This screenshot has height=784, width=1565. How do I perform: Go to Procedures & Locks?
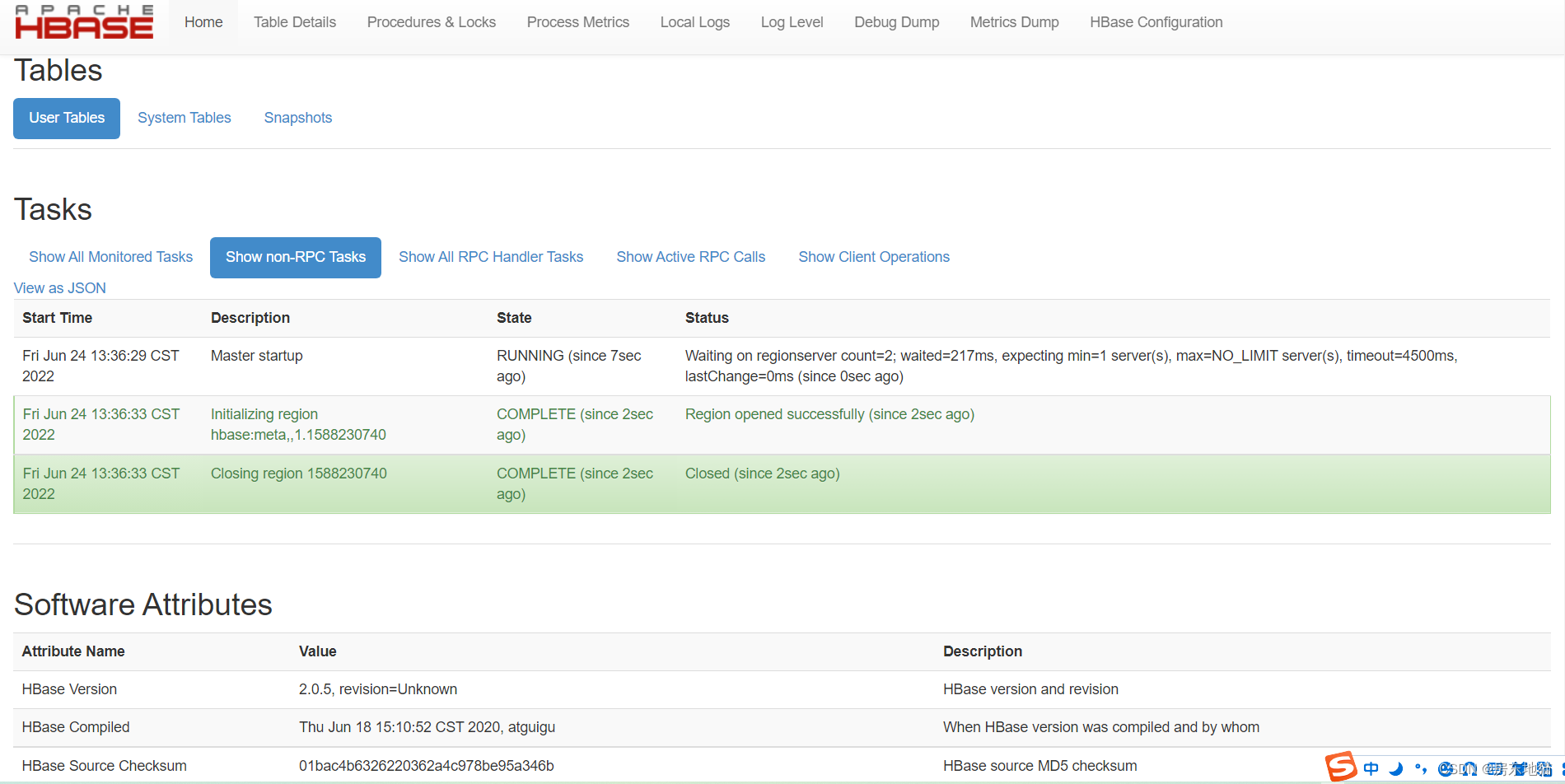[x=432, y=22]
